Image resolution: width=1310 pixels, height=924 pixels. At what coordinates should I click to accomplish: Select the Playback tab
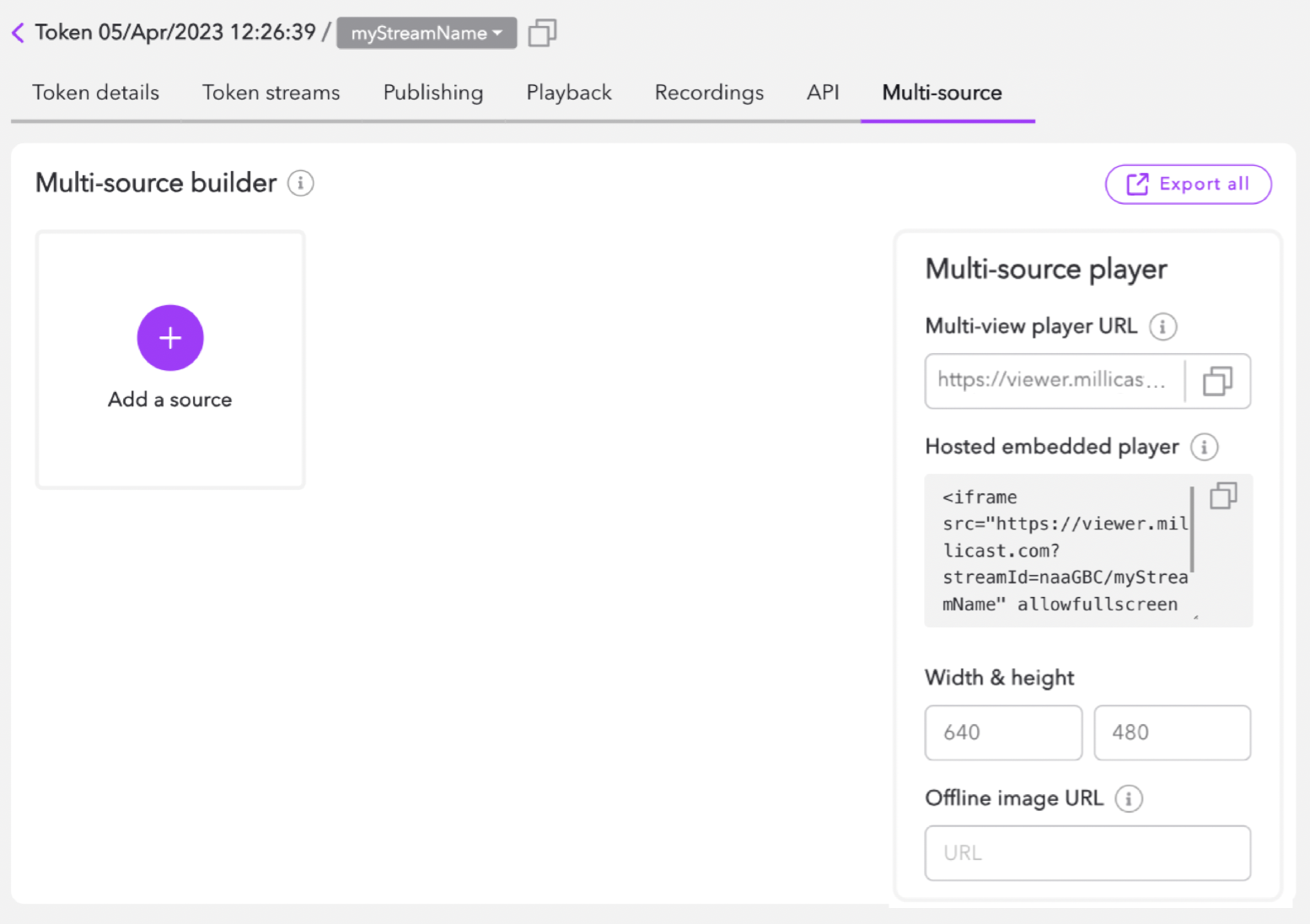569,93
